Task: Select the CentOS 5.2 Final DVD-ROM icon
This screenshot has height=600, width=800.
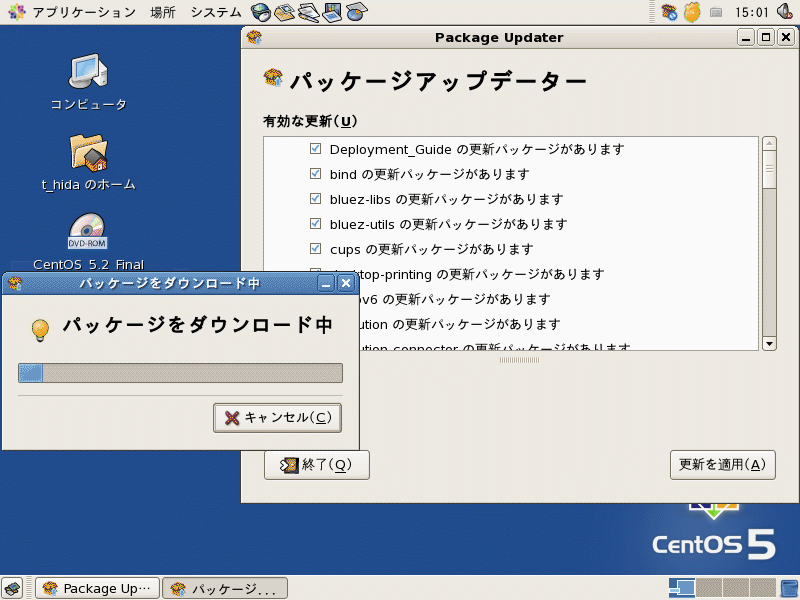Action: point(88,241)
